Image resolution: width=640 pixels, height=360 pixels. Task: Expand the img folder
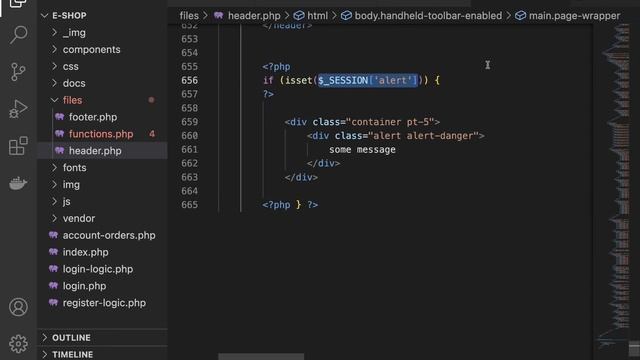coord(54,184)
